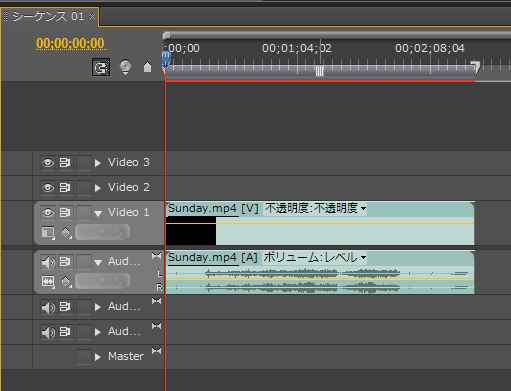Go to previous keyframe on Video 1
Viewport: 511px width, 391px height.
[x=86, y=232]
